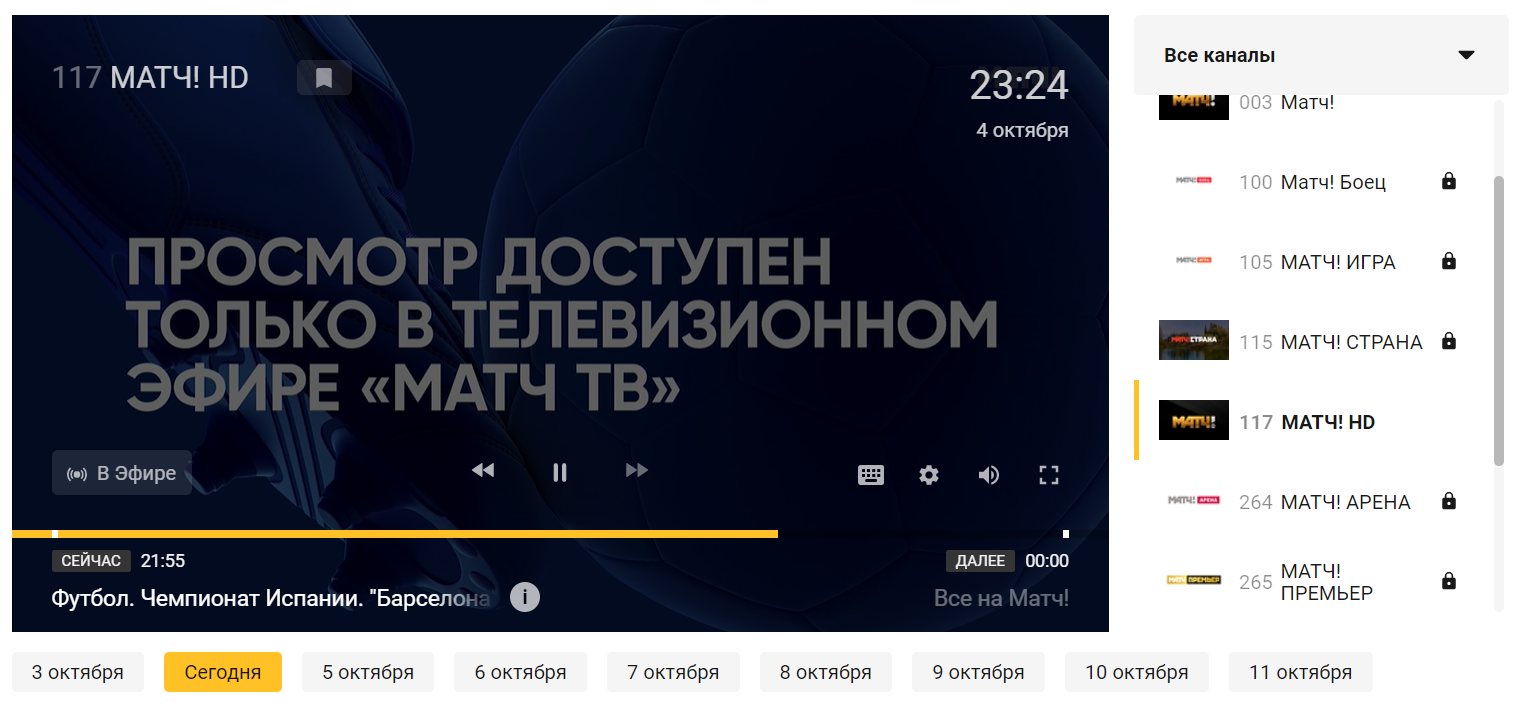Image resolution: width=1528 pixels, height=712 pixels.
Task: Click the program start marker on timeline
Action: tap(55, 534)
